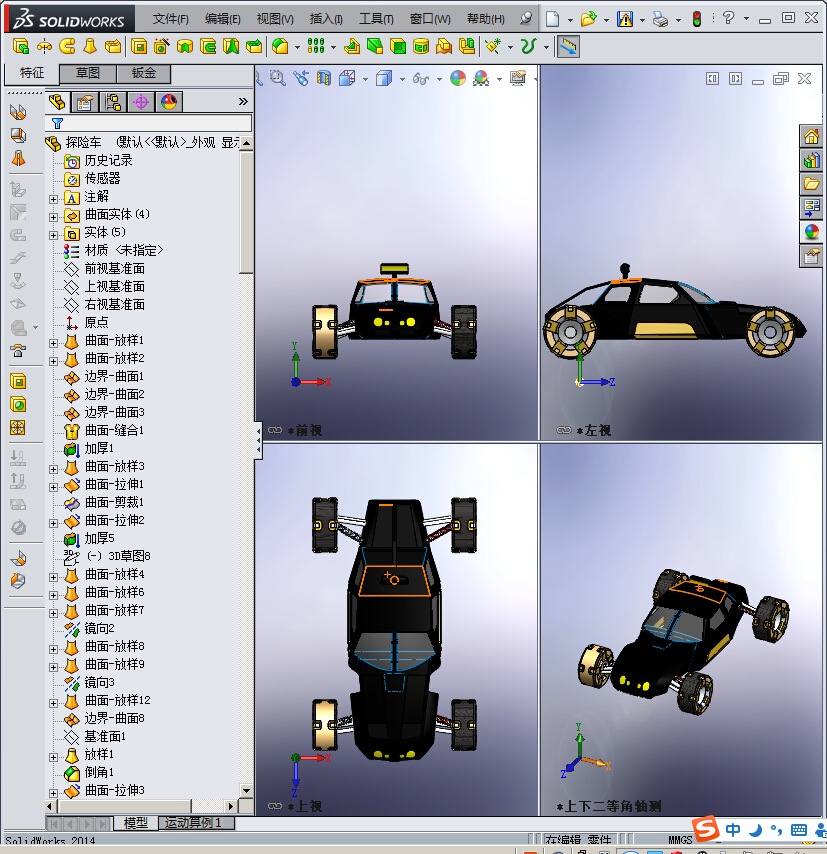Toggle link views icon in 前视 viewport

(x=275, y=430)
